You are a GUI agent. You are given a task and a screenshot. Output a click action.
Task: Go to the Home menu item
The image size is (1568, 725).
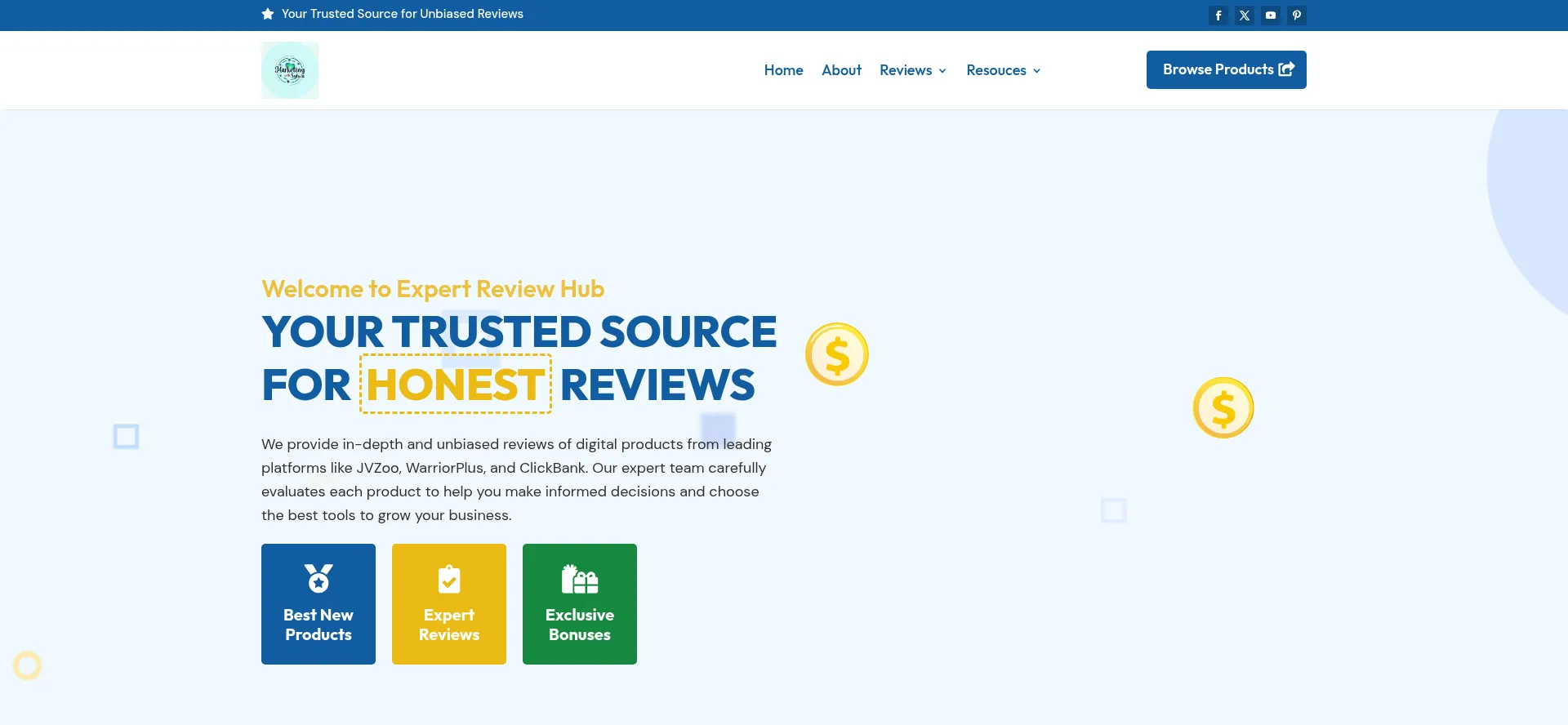(x=783, y=70)
